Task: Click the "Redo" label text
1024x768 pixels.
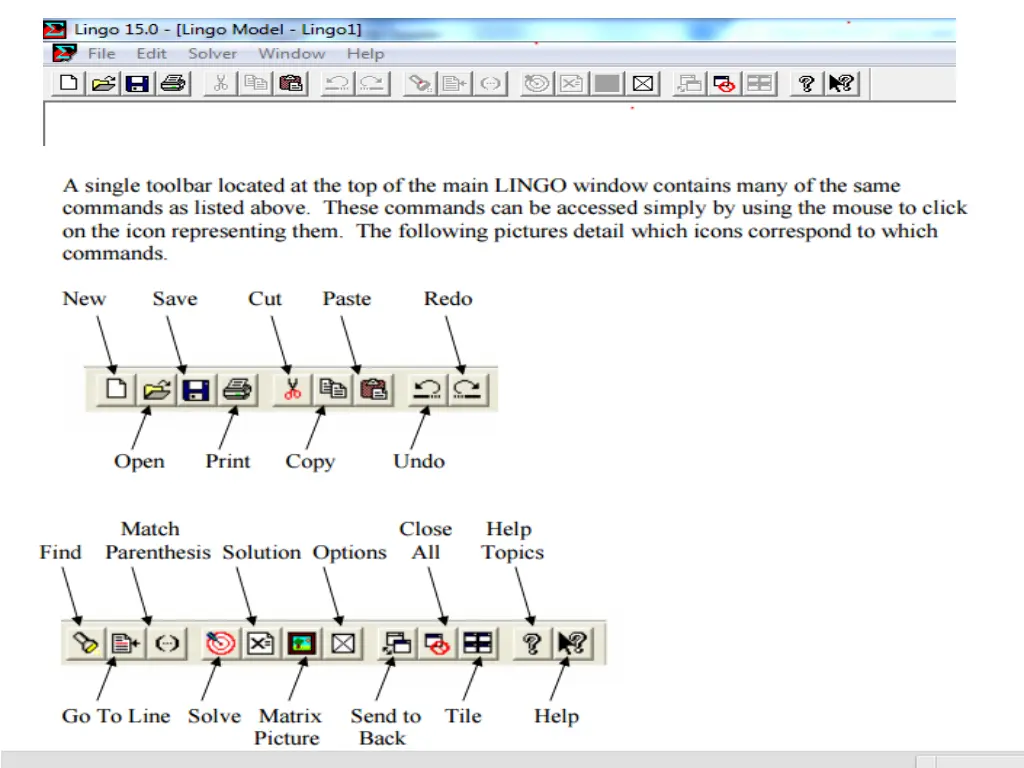Action: [x=448, y=298]
